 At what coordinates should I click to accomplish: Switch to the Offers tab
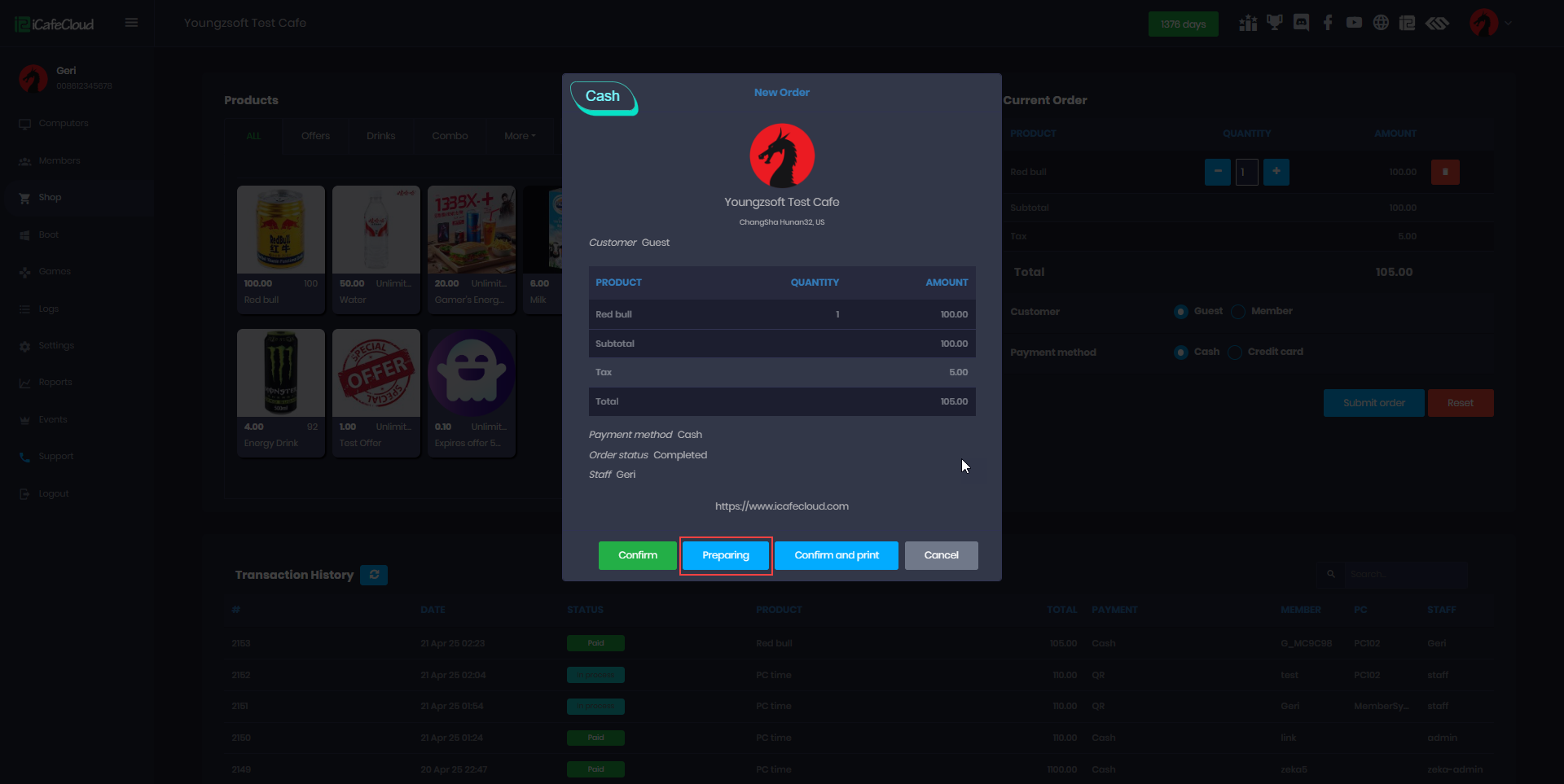315,136
